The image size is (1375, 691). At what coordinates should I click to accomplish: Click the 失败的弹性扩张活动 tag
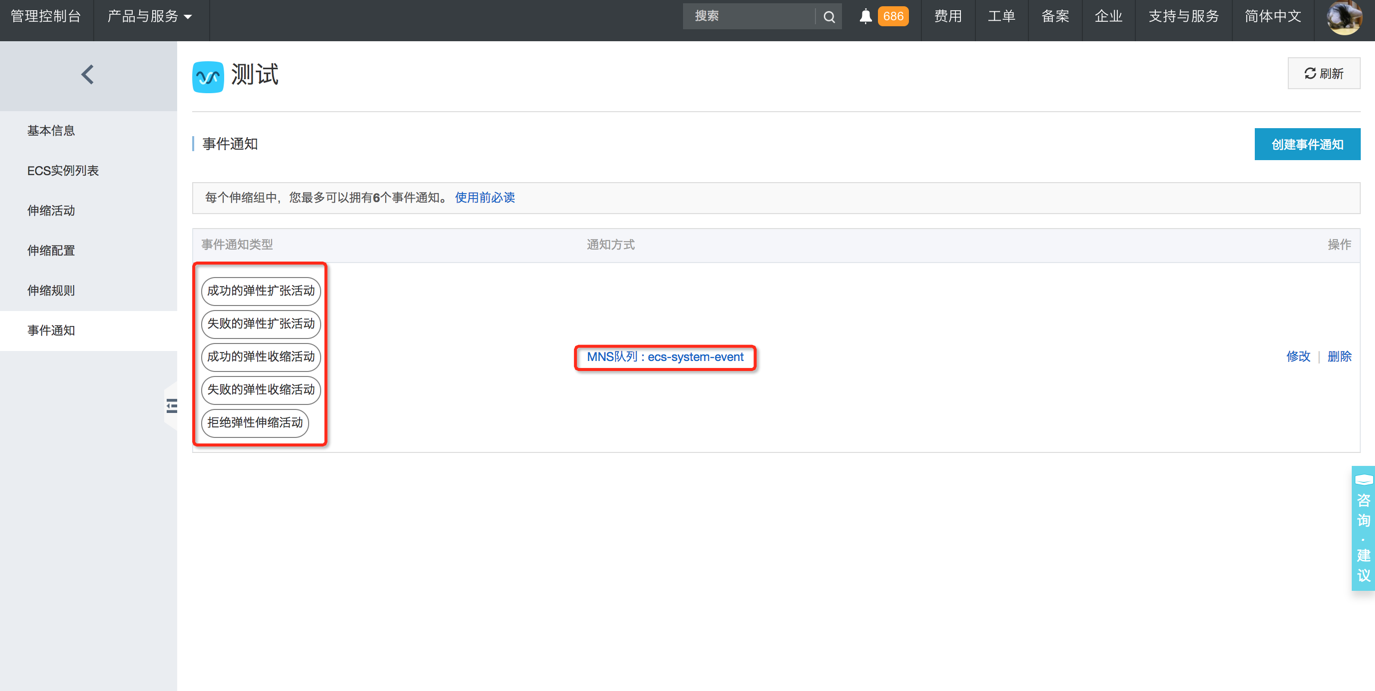[261, 324]
